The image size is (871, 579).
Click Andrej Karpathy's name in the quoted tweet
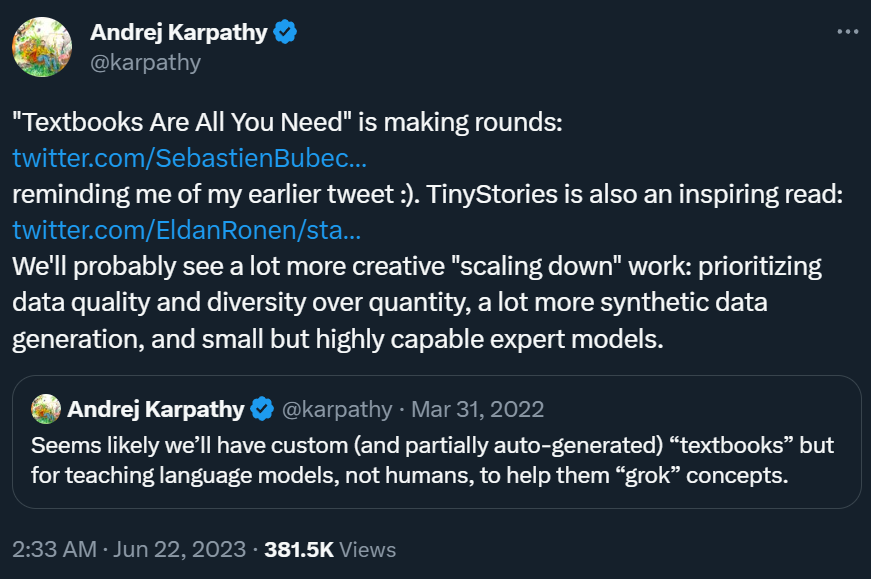155,409
